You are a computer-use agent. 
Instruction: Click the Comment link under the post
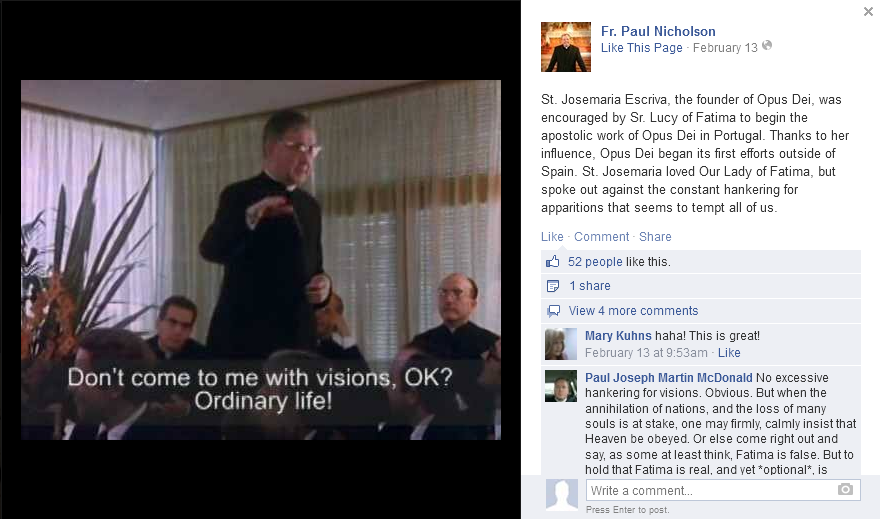tap(602, 237)
